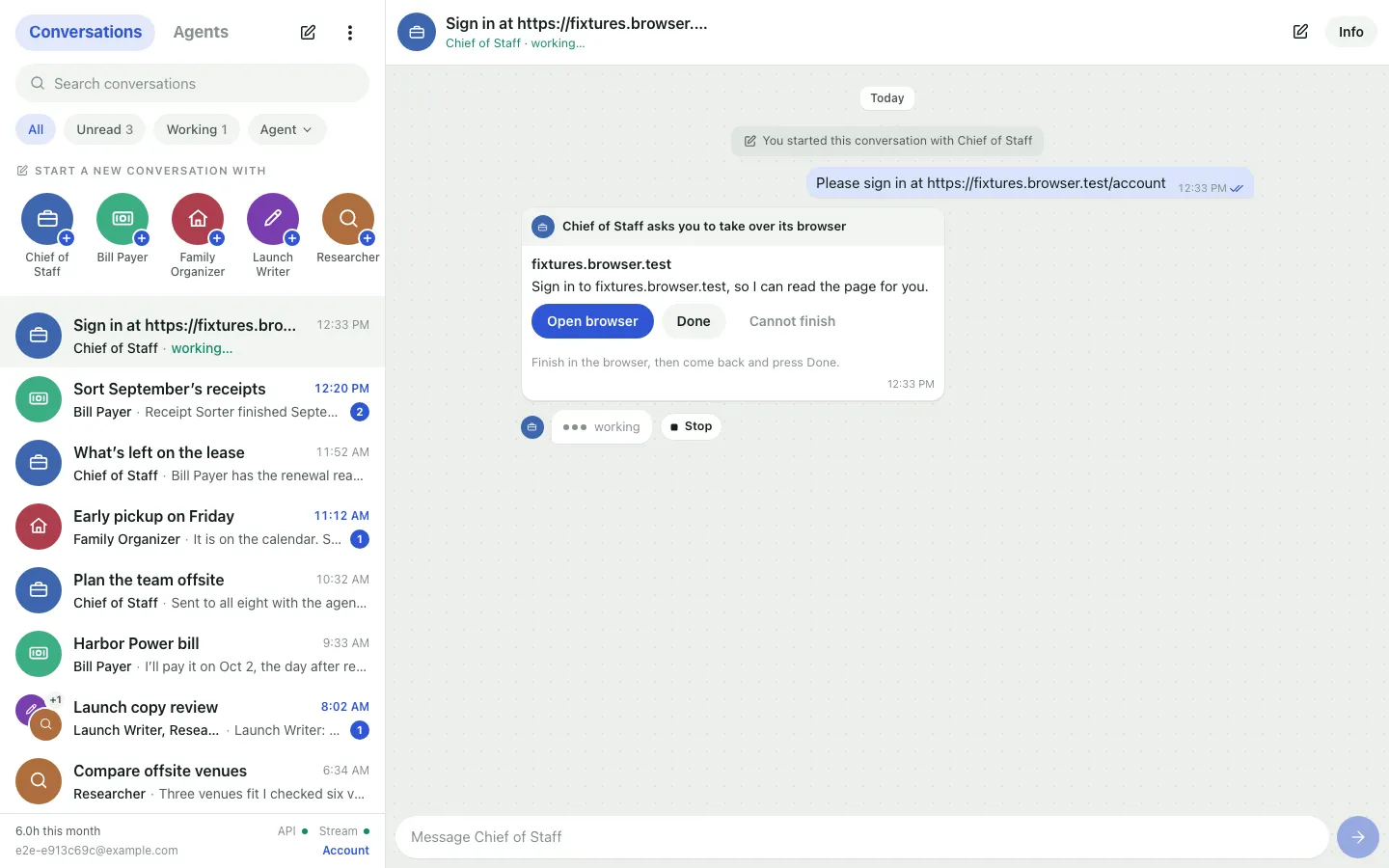
Task: Click Open browser button
Action: coord(592,321)
